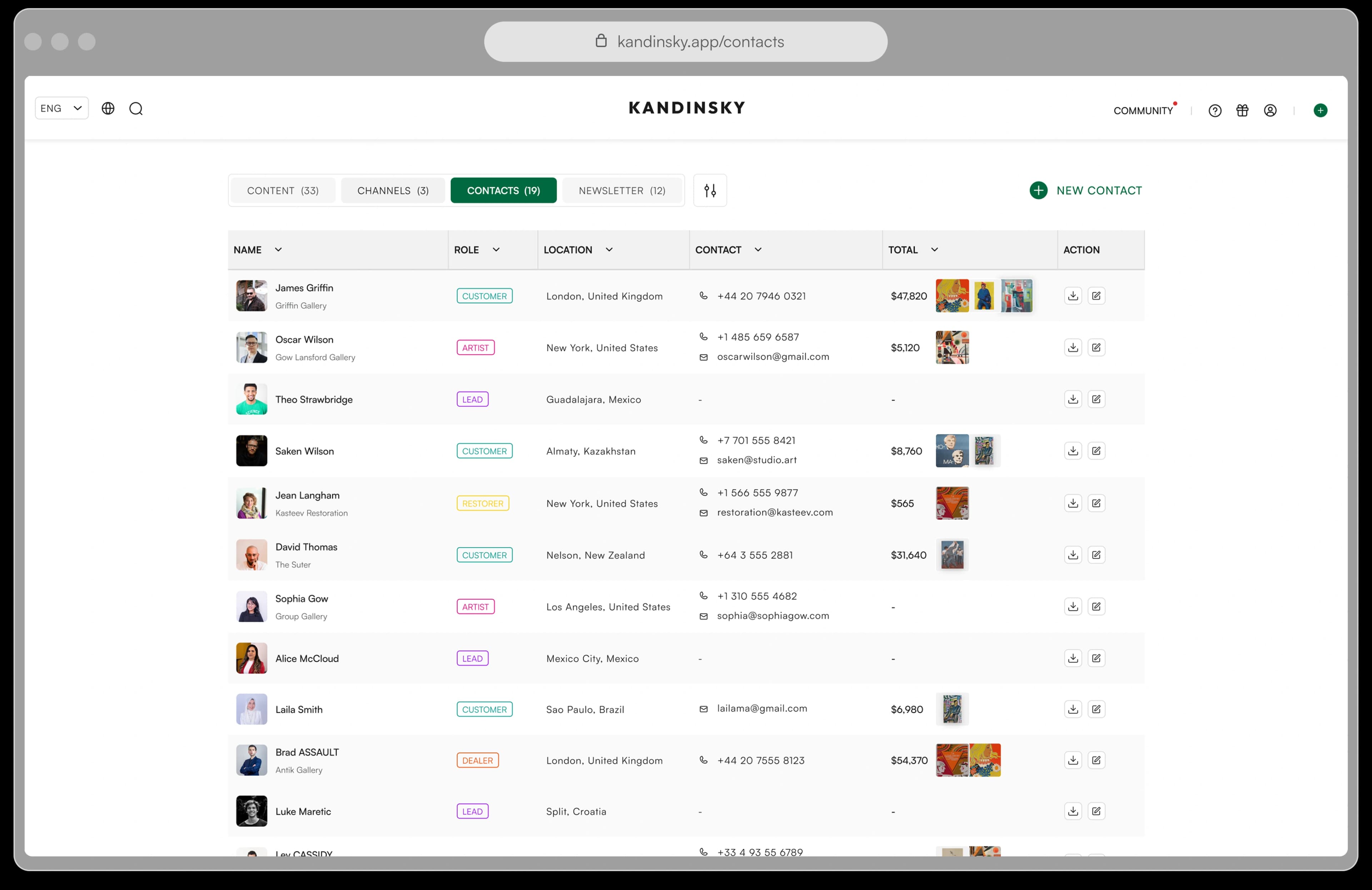Download Jean Langham's contact

[x=1072, y=504]
